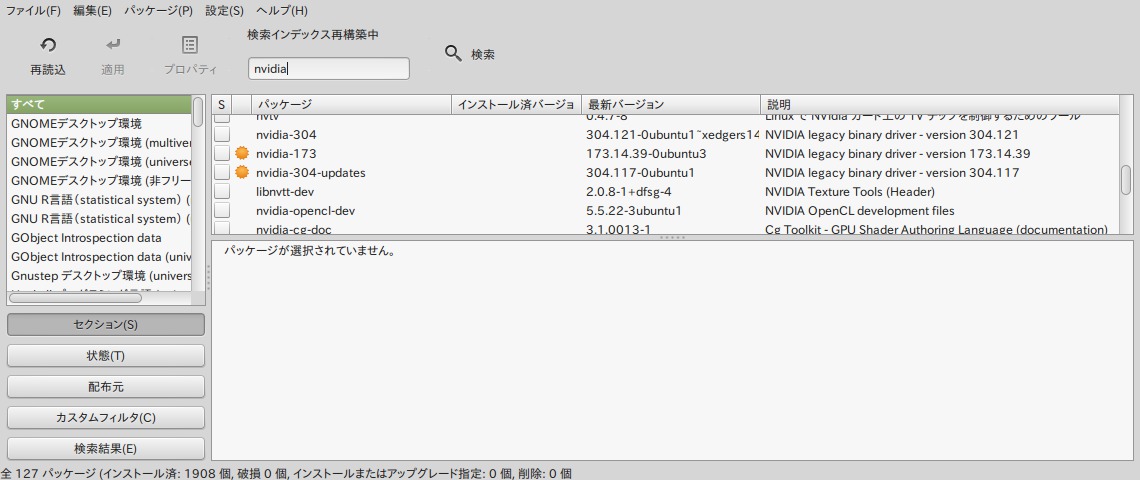Select the nvidia-173 package name
Screen dimensions: 1140x480
(x=286, y=153)
